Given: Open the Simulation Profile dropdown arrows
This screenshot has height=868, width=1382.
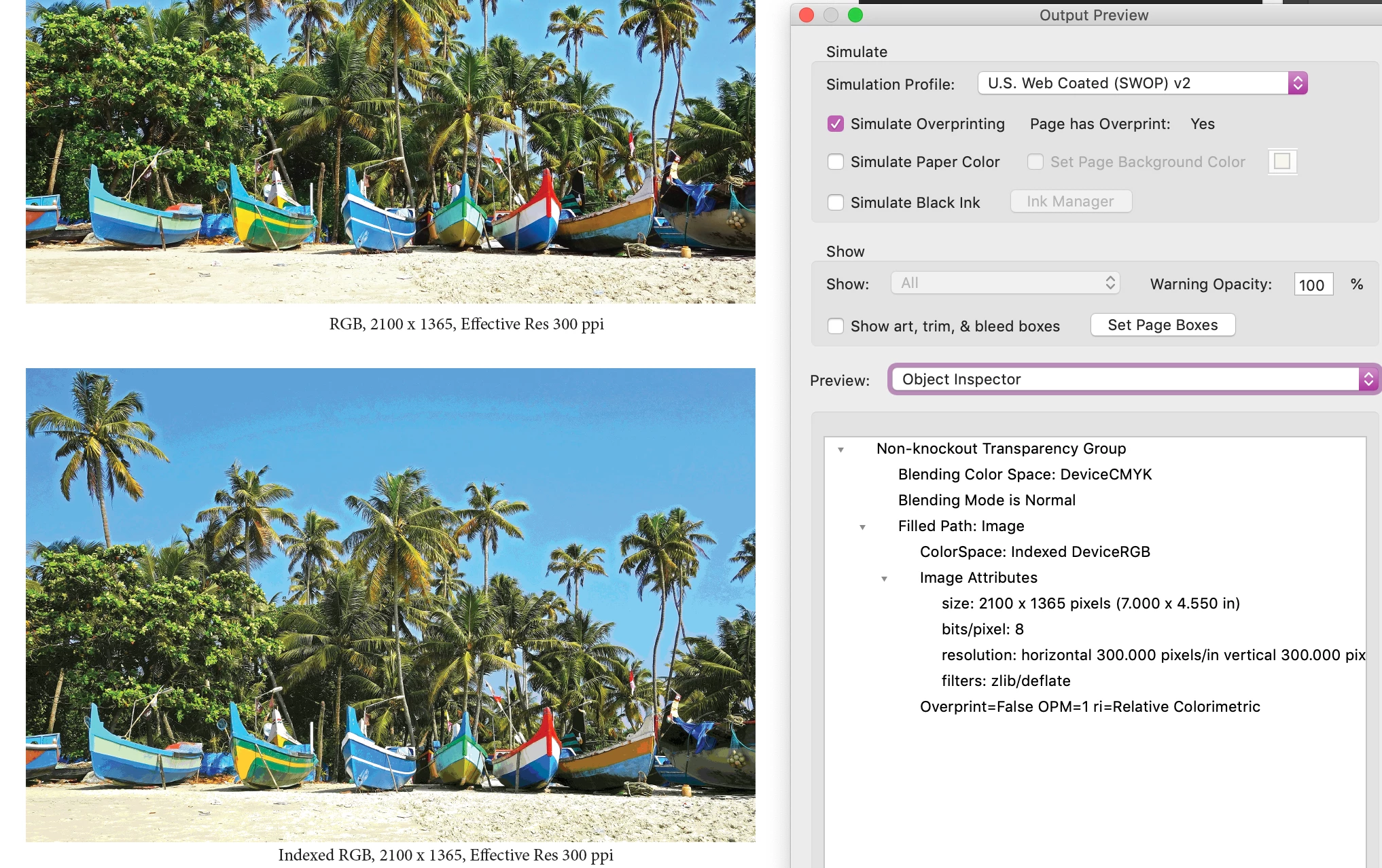Looking at the screenshot, I should (1297, 84).
